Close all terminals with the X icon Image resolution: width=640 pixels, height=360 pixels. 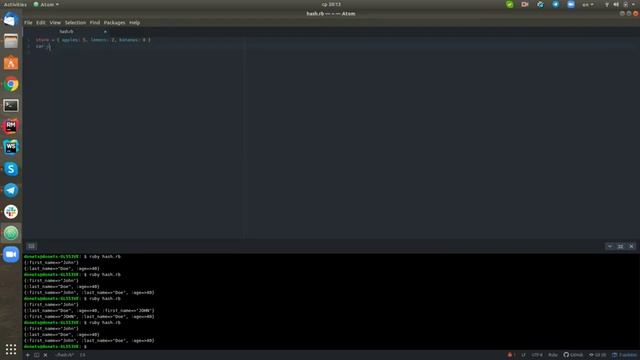pyautogui.click(x=45, y=355)
